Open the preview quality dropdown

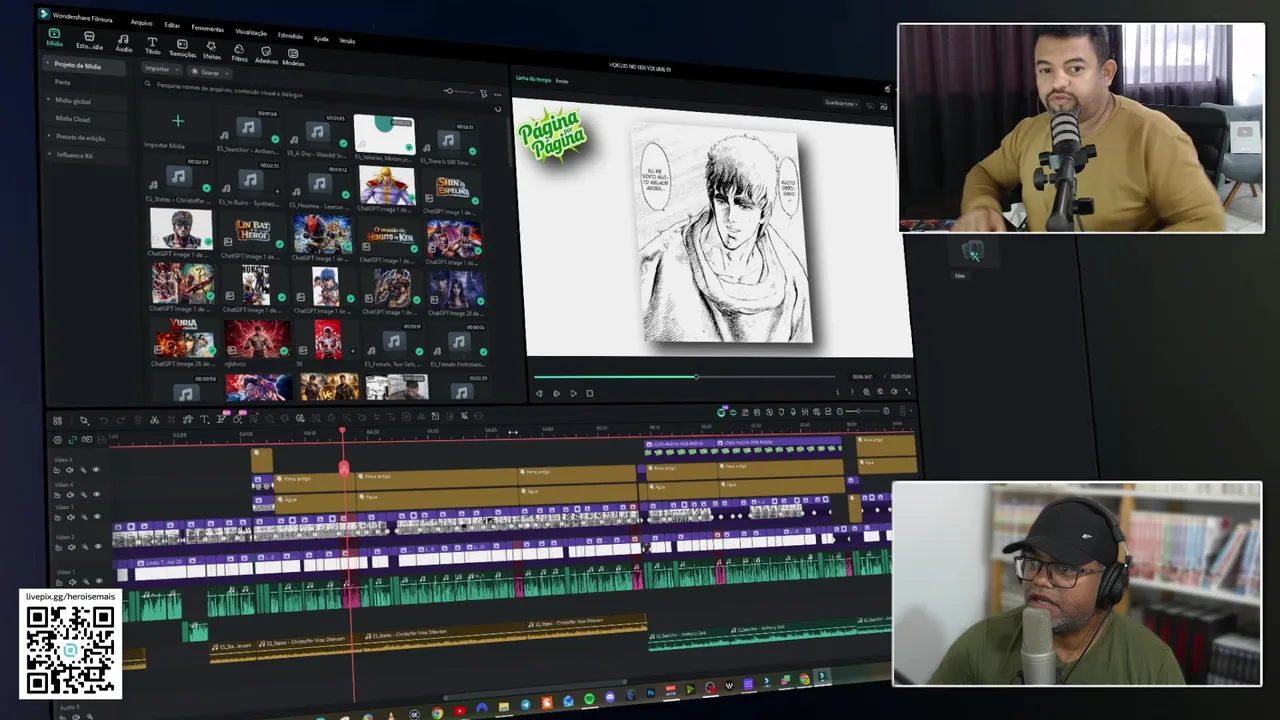coord(840,103)
